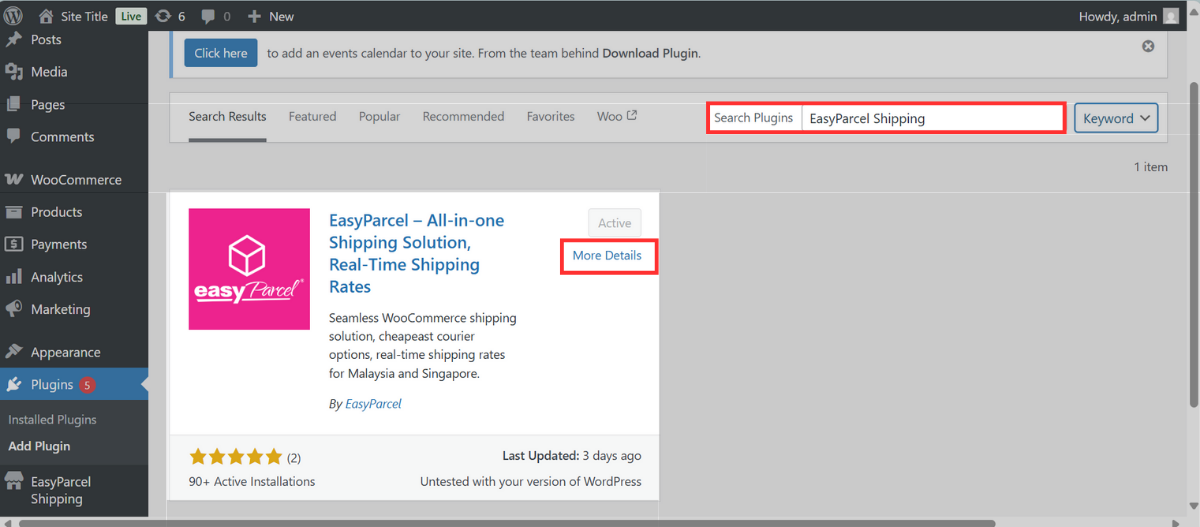Image resolution: width=1200 pixels, height=527 pixels.
Task: Click the blue Click here button
Action: click(221, 53)
